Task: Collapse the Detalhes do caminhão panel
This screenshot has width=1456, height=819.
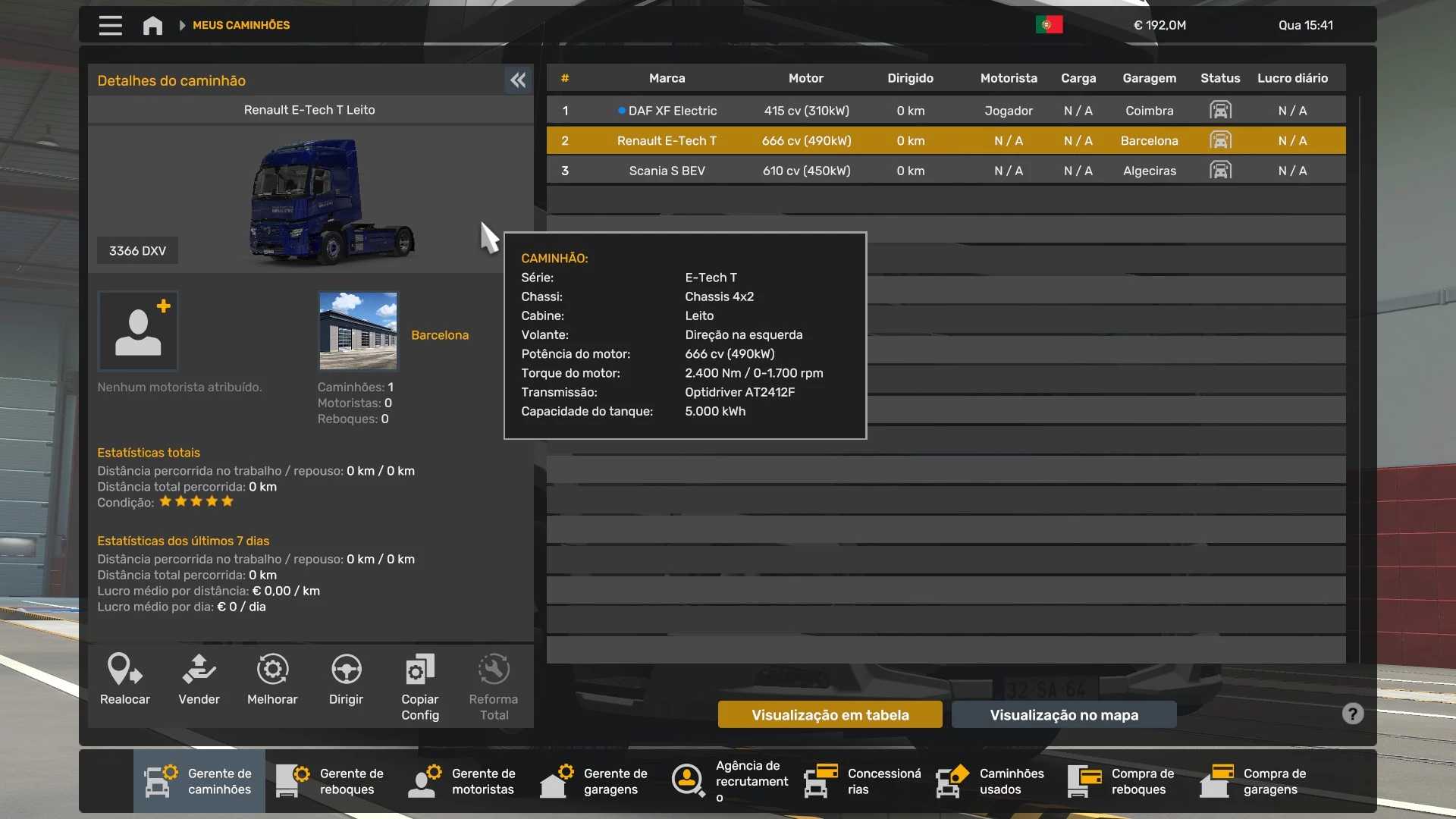Action: 518,80
